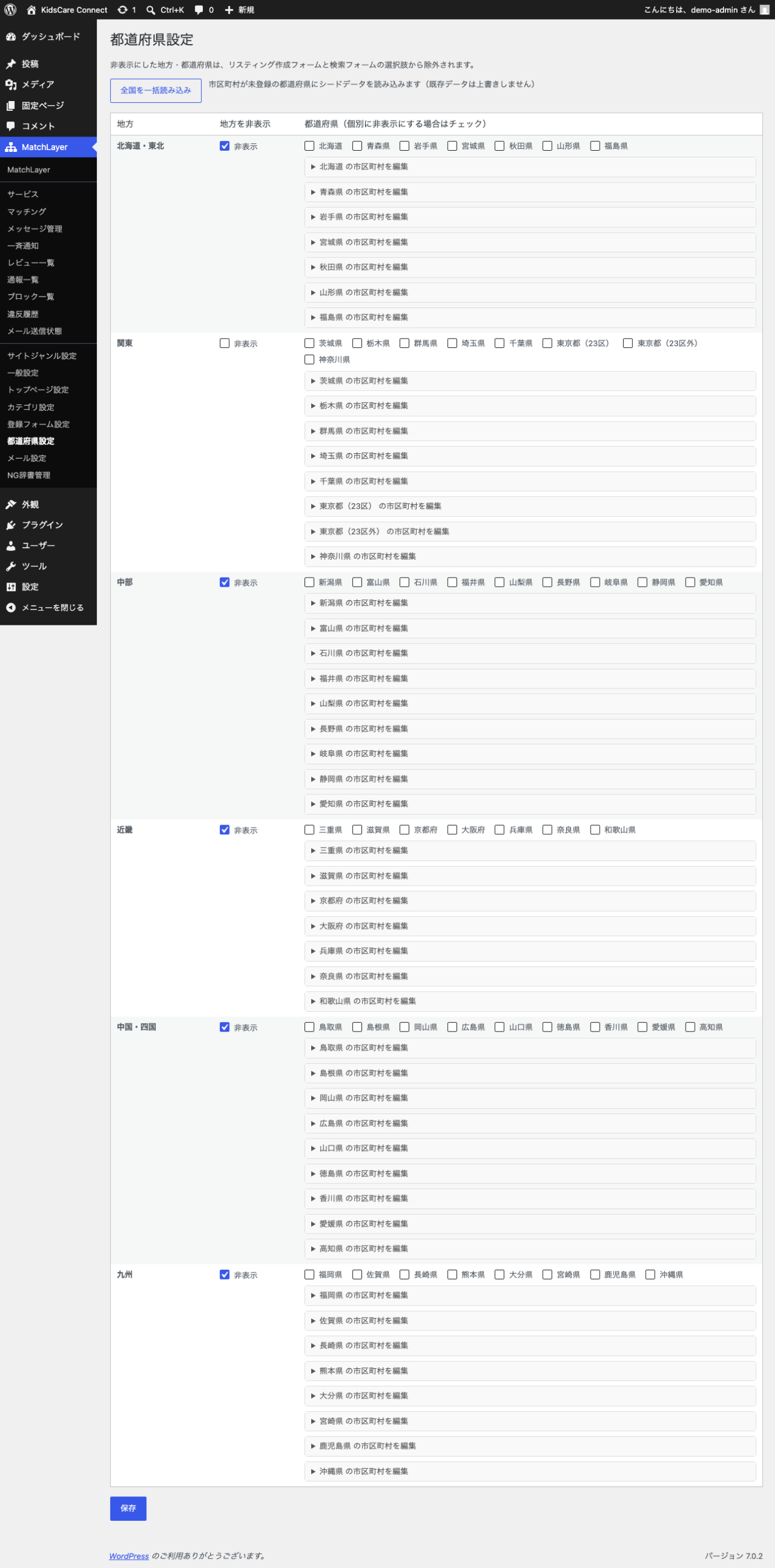This screenshot has width=775, height=1568.
Task: Check 非表示 for 関東 region
Action: pyautogui.click(x=225, y=344)
